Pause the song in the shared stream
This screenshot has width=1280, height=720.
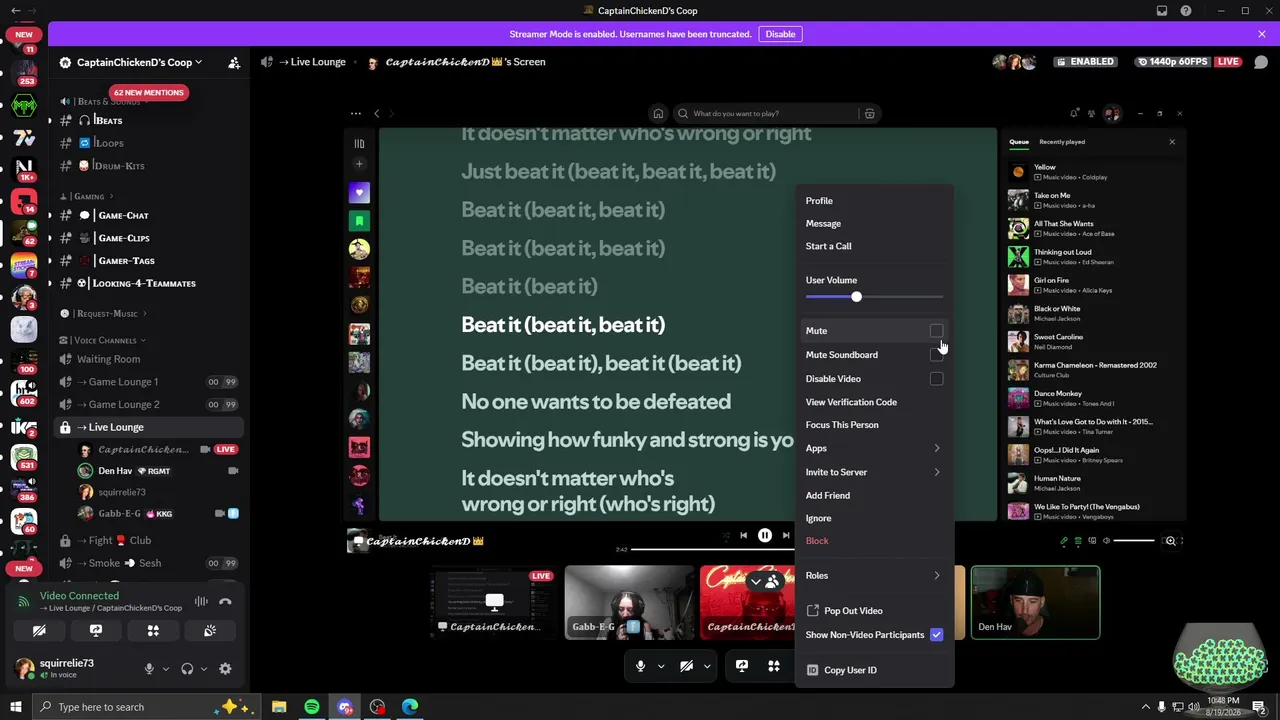(765, 536)
